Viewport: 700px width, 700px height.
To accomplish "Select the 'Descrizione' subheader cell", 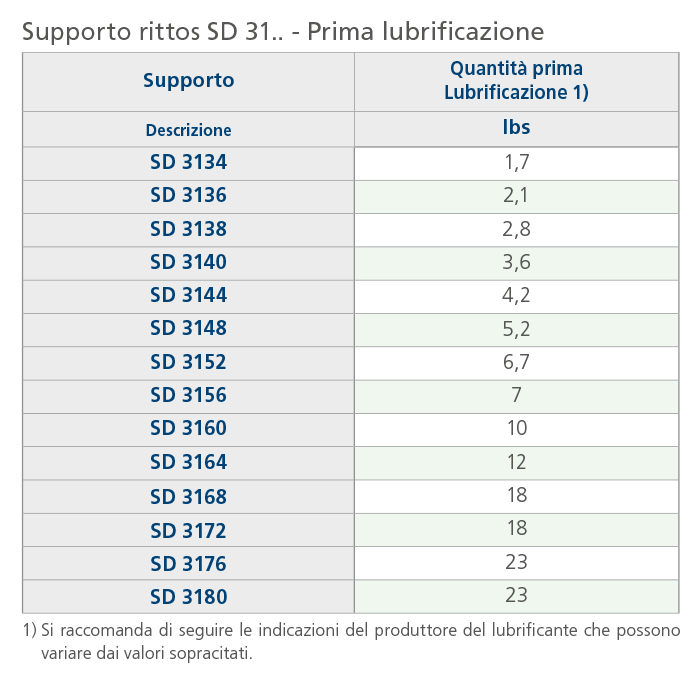I will (x=188, y=130).
